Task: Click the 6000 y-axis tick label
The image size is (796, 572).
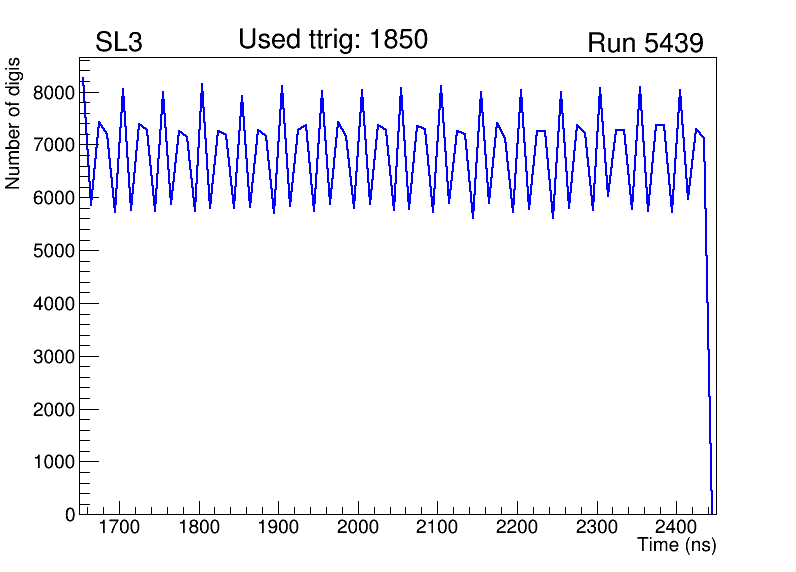Action: point(55,198)
